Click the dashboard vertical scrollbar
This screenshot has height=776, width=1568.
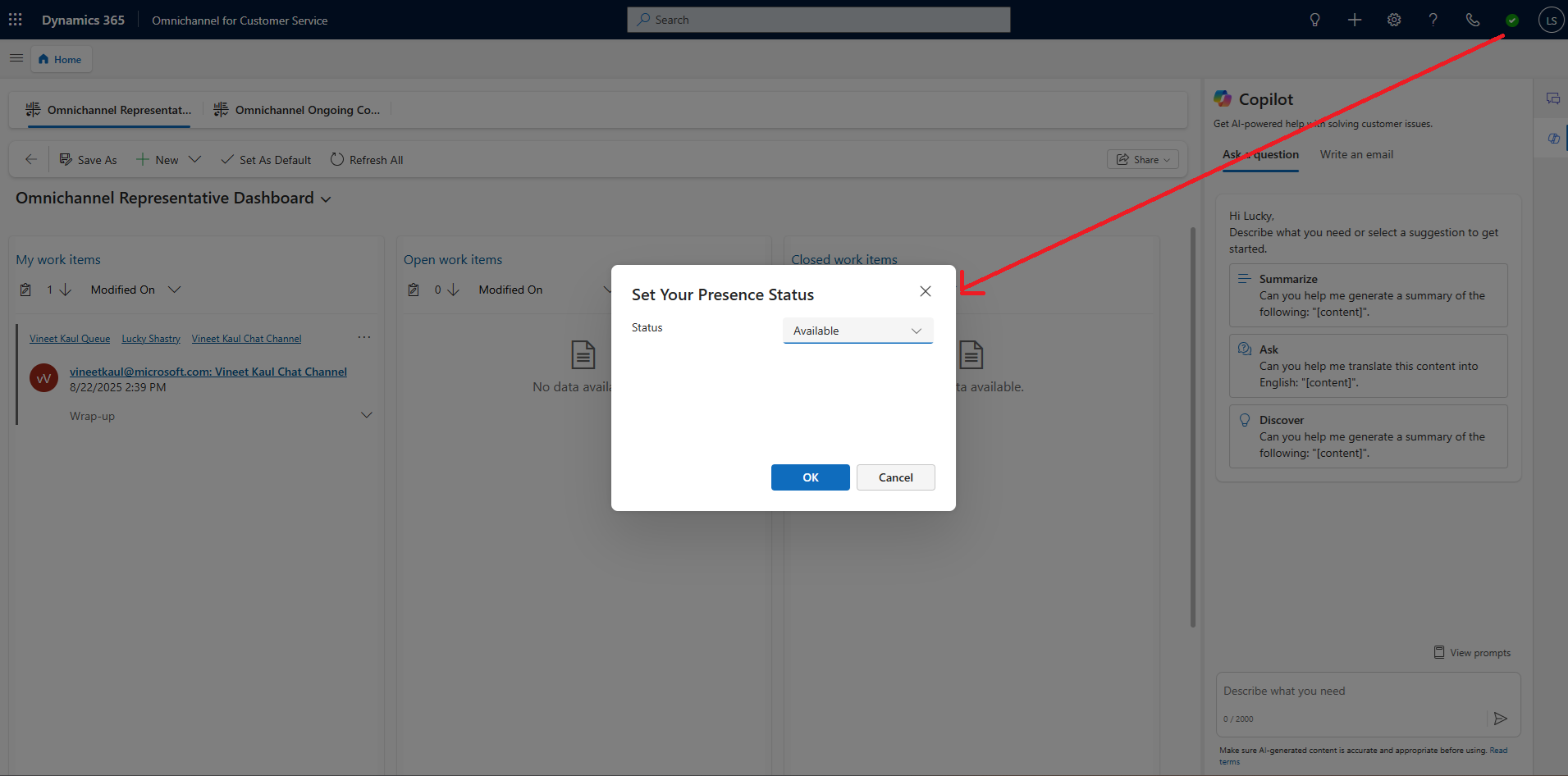pyautogui.click(x=1192, y=427)
